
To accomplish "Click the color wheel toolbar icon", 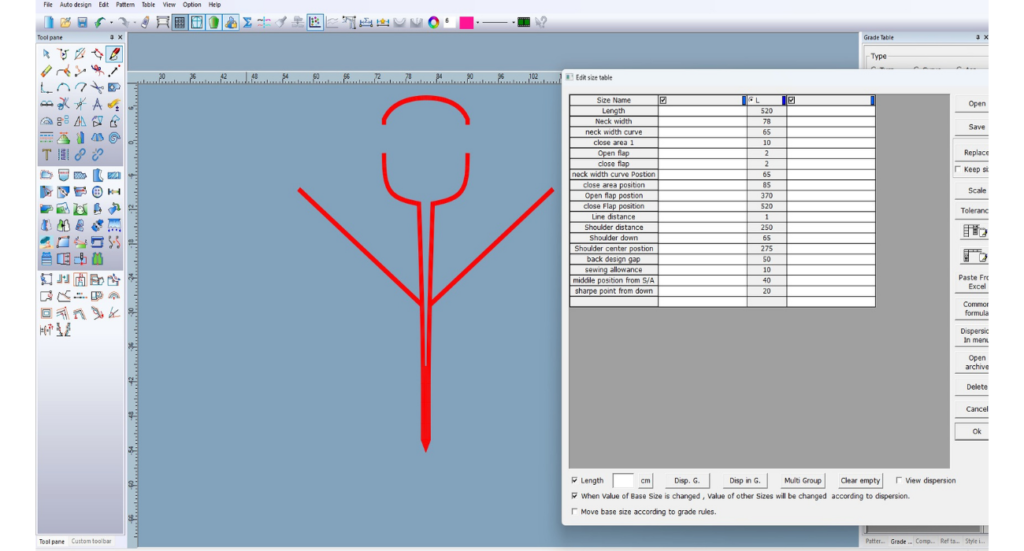I will pyautogui.click(x=434, y=22).
